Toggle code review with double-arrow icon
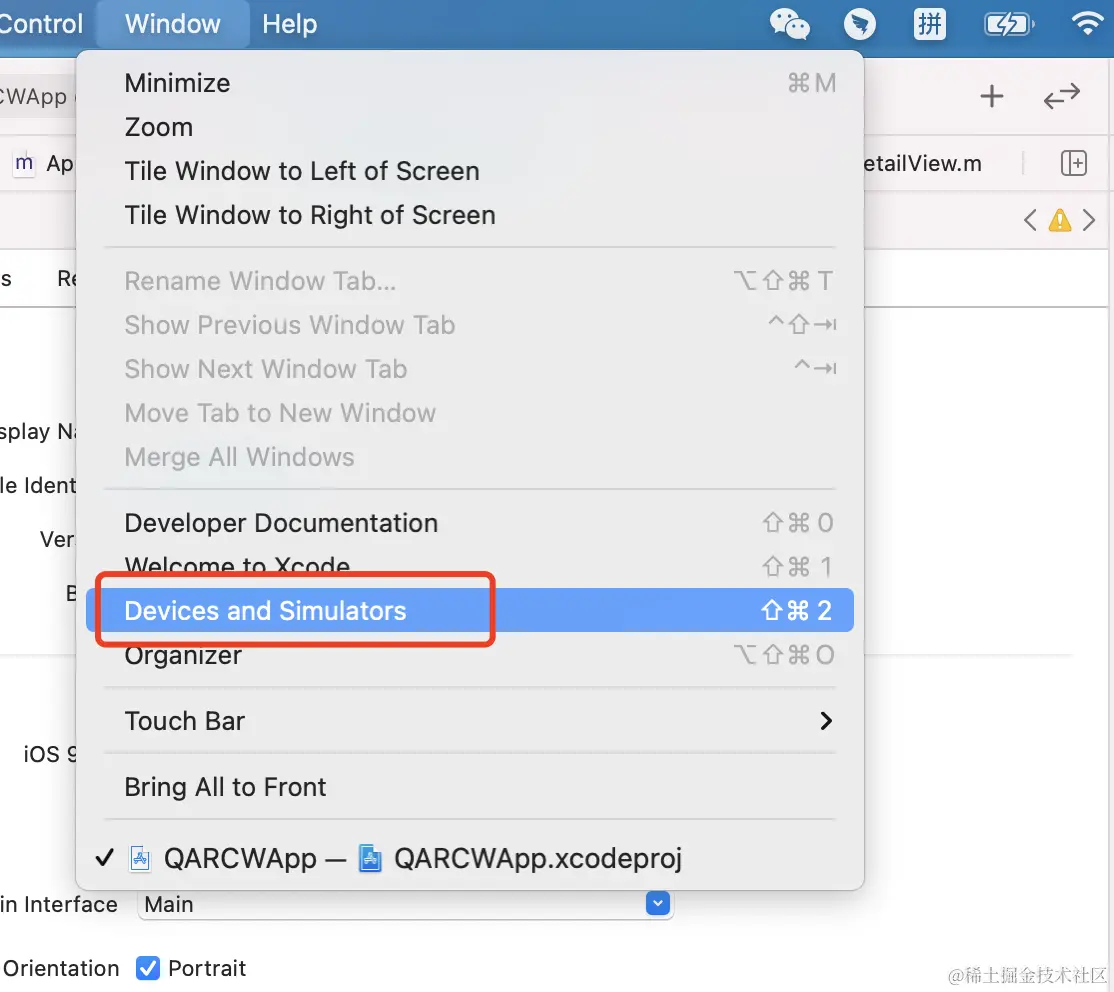This screenshot has height=992, width=1114. click(1061, 96)
